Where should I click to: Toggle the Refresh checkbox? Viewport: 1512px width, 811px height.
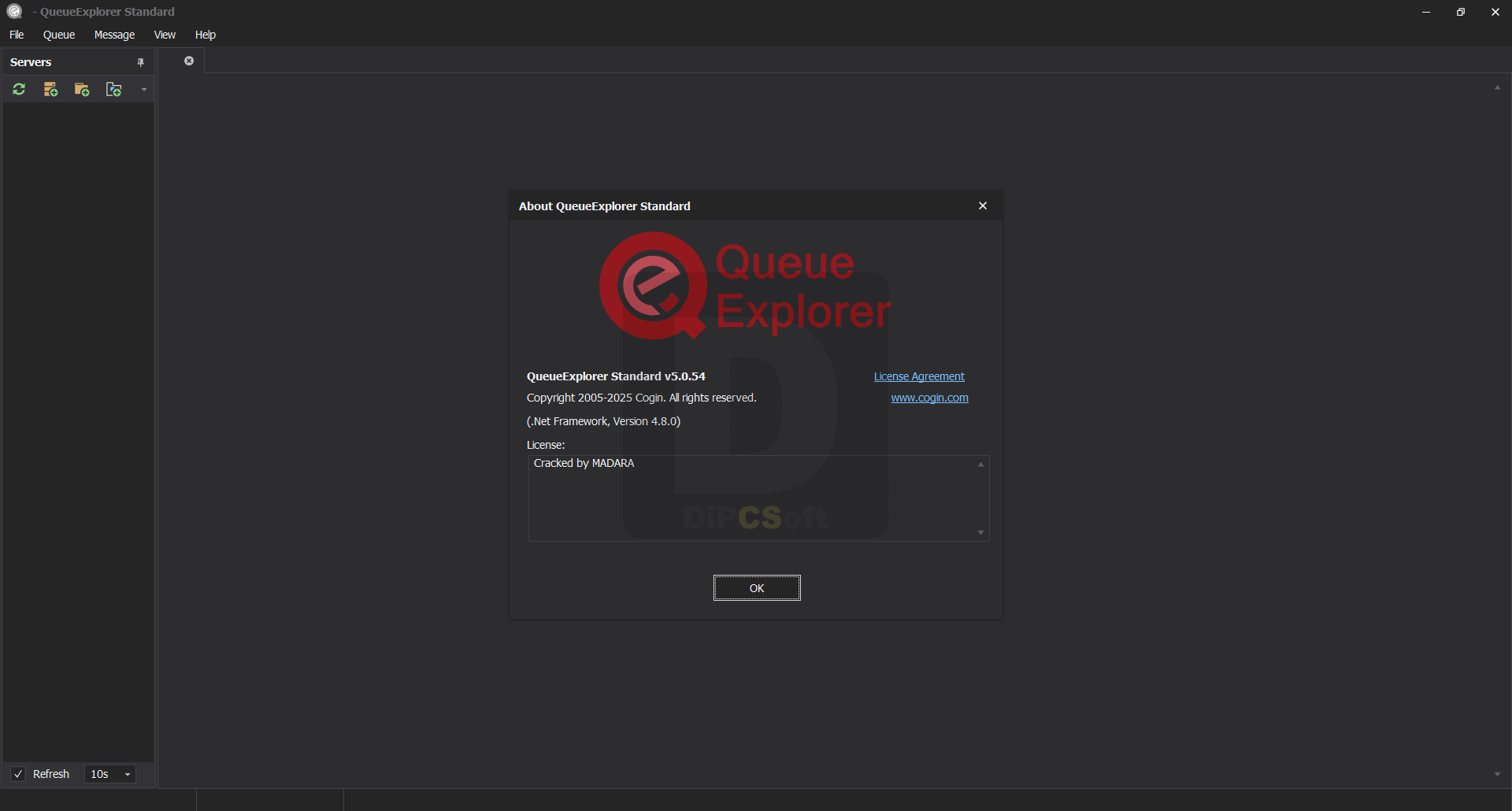coord(18,774)
